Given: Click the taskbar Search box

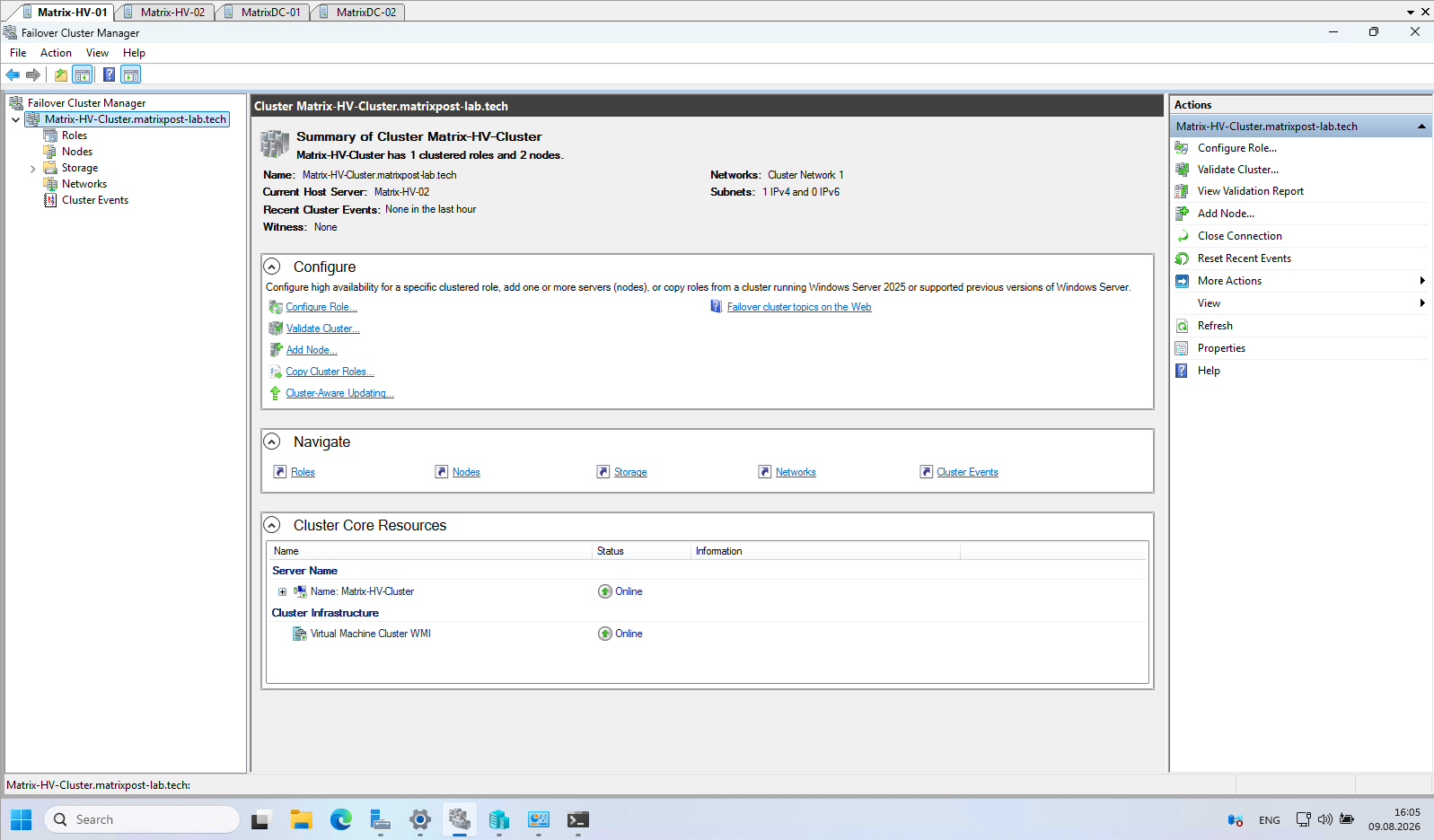Looking at the screenshot, I should tap(142, 819).
